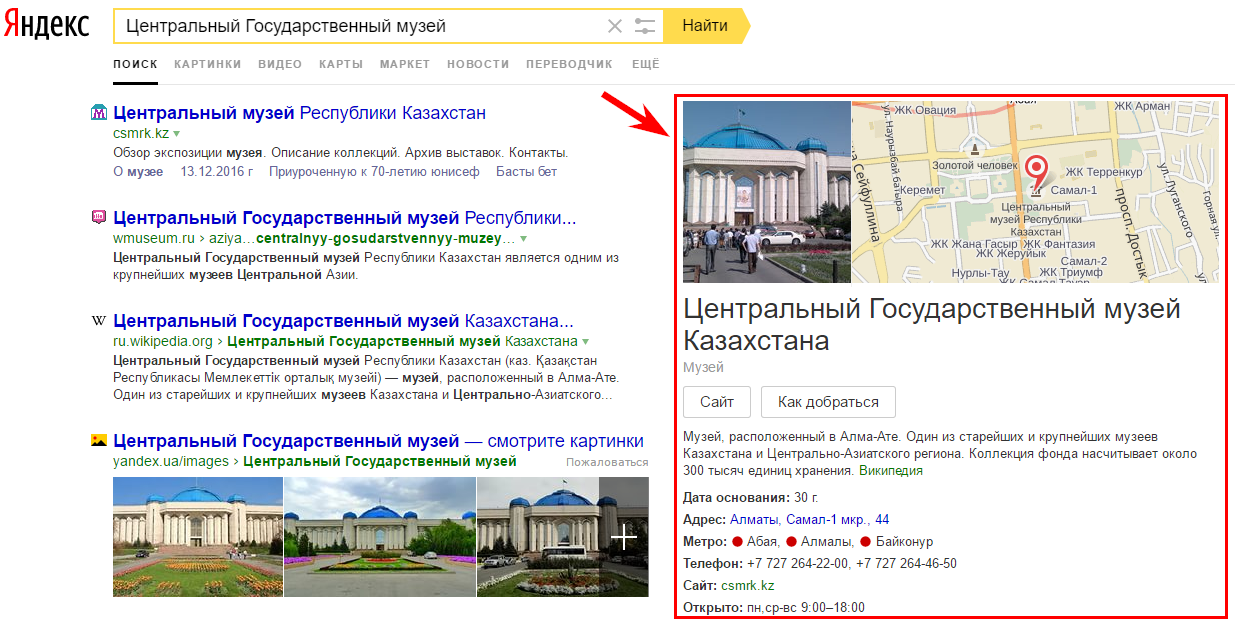This screenshot has width=1235, height=622.
Task: Click the phone number +7 727 264-22-00
Action: pos(797,564)
